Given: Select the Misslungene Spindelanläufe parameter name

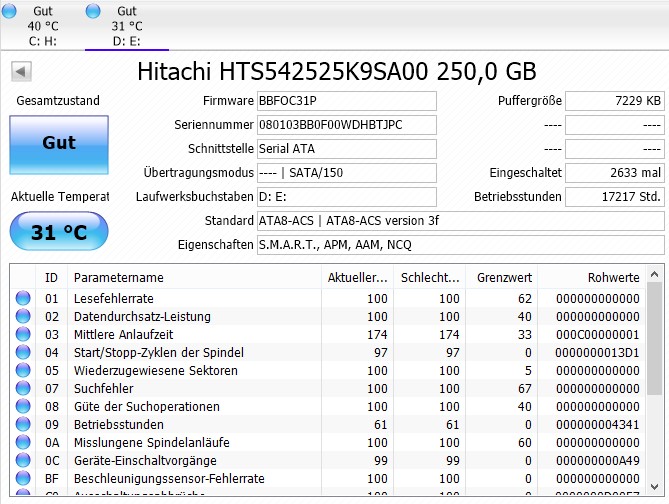Looking at the screenshot, I should (151, 443).
